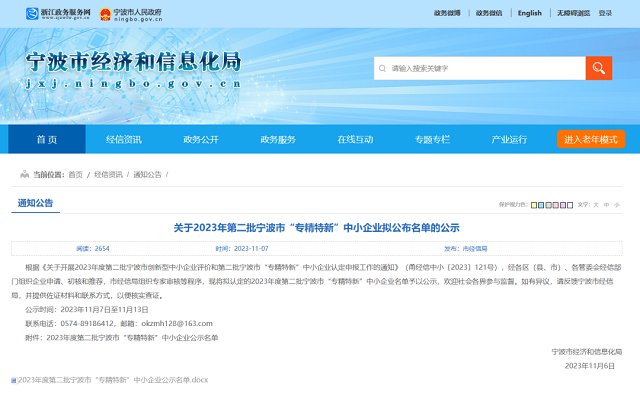Open the 政务微博 top link
Screen dimensions: 640x400
pyautogui.click(x=447, y=13)
